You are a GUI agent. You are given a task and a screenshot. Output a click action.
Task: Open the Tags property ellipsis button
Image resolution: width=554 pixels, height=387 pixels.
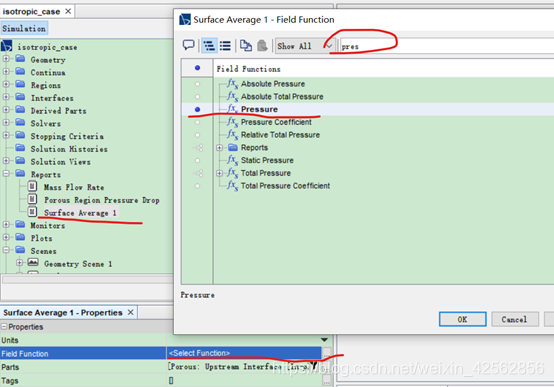(x=327, y=380)
